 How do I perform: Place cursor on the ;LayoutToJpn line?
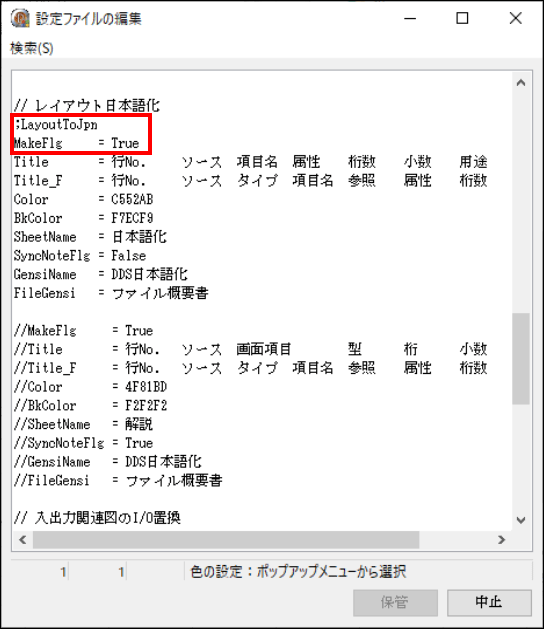click(x=56, y=125)
